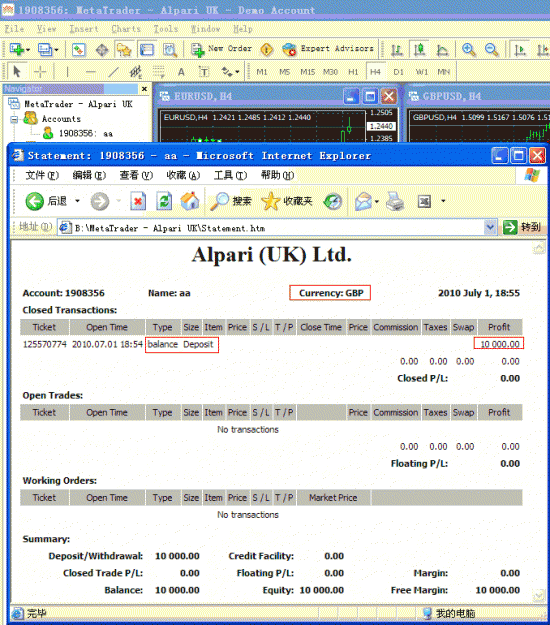Open the New Chart dropdown arrow
Screen dimensions: 550x625
(x=28, y=50)
